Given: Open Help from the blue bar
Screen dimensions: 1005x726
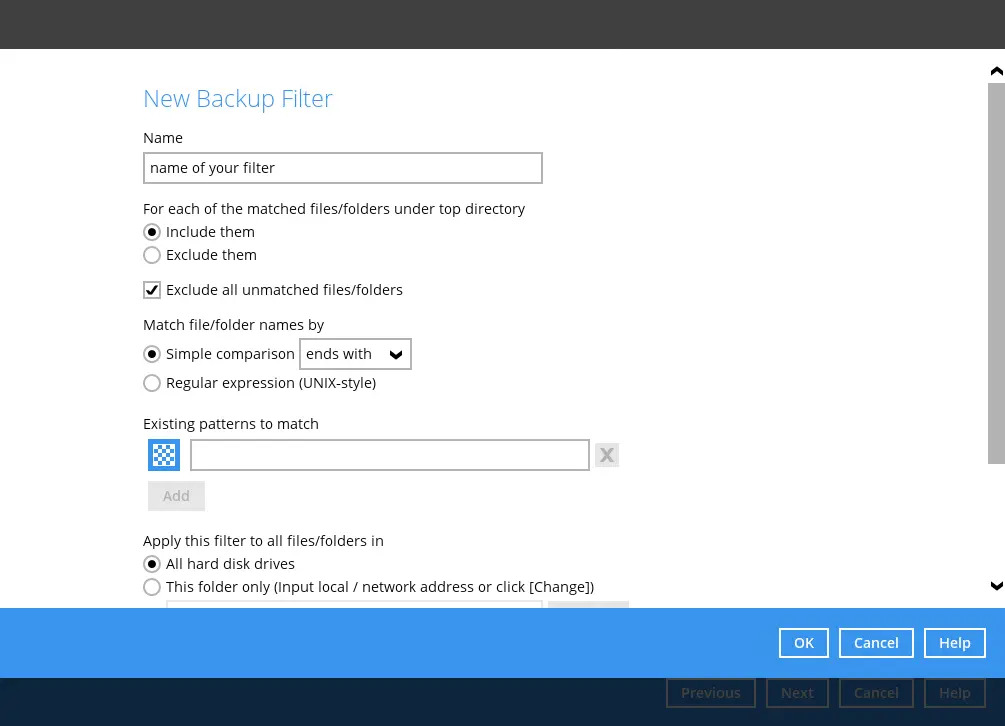Looking at the screenshot, I should 954,643.
